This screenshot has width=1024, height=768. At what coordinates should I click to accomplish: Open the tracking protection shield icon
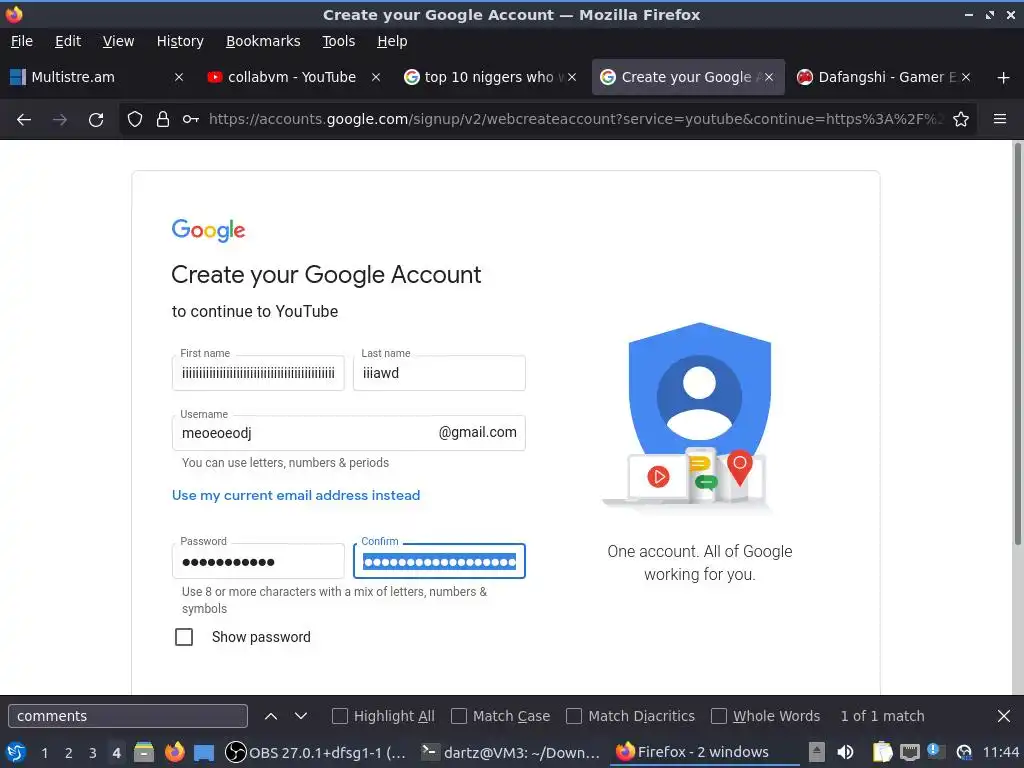tap(135, 119)
